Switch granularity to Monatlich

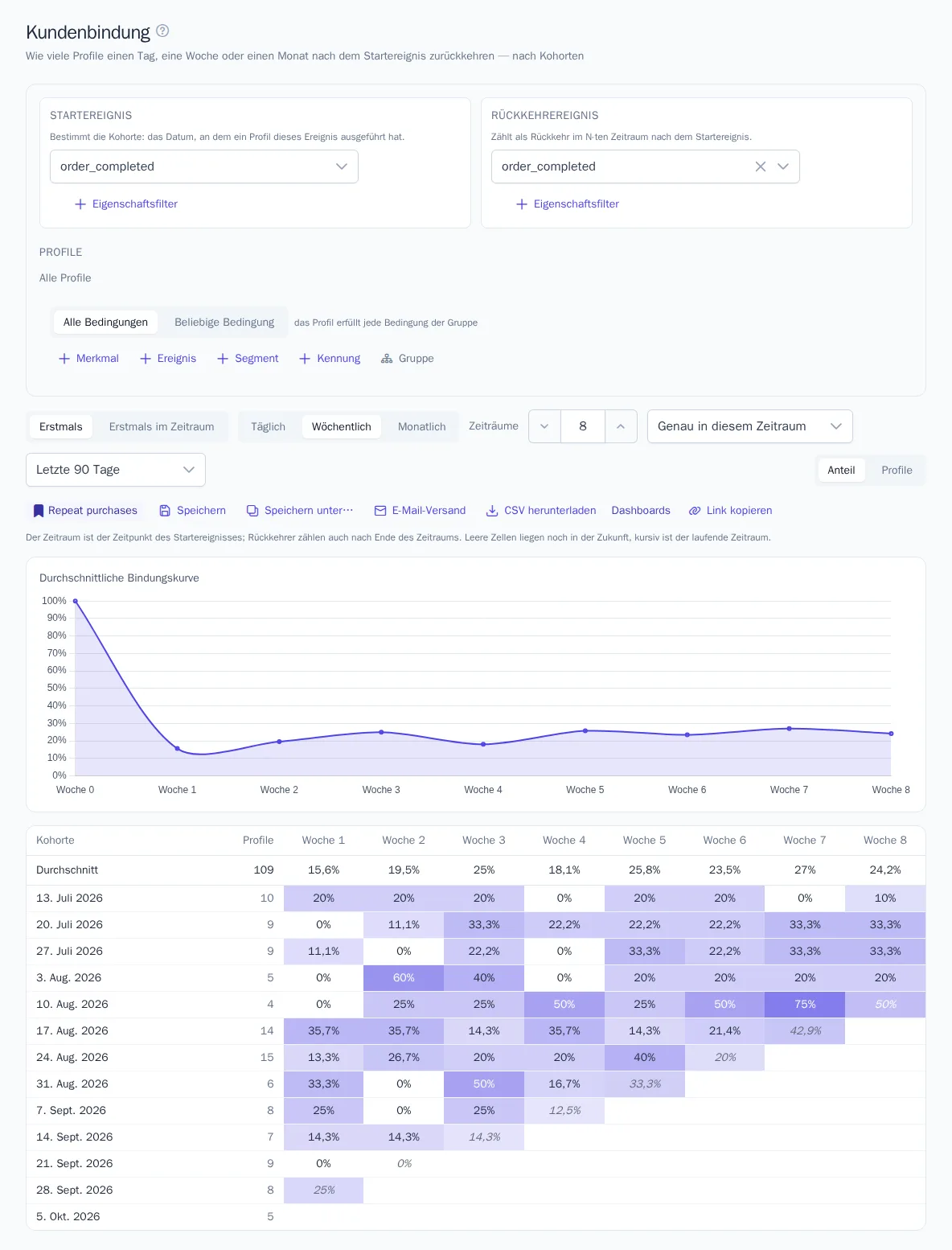[x=421, y=427]
